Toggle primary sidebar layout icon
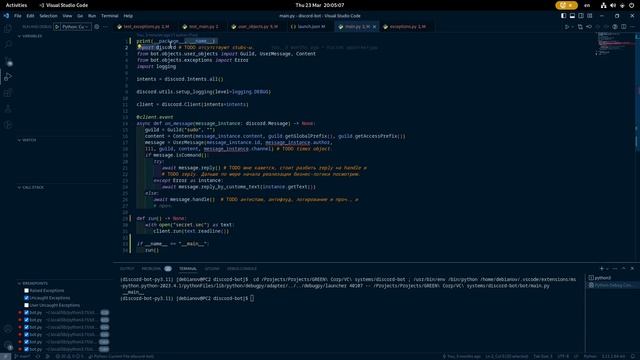640x360 pixels. pyautogui.click(x=564, y=16)
